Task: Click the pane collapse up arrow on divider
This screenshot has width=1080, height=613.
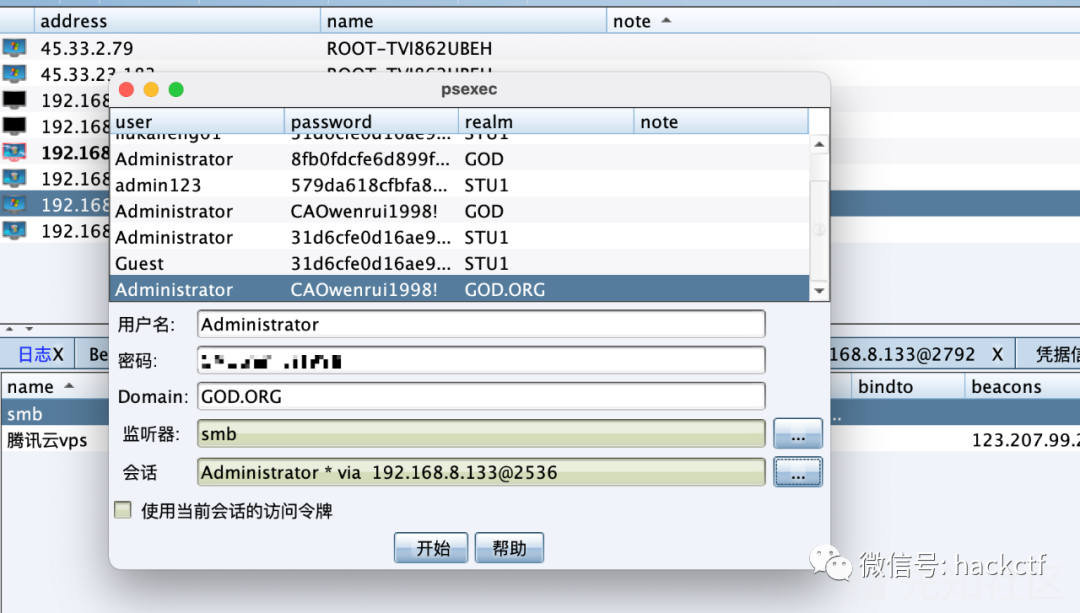Action: tap(10, 329)
